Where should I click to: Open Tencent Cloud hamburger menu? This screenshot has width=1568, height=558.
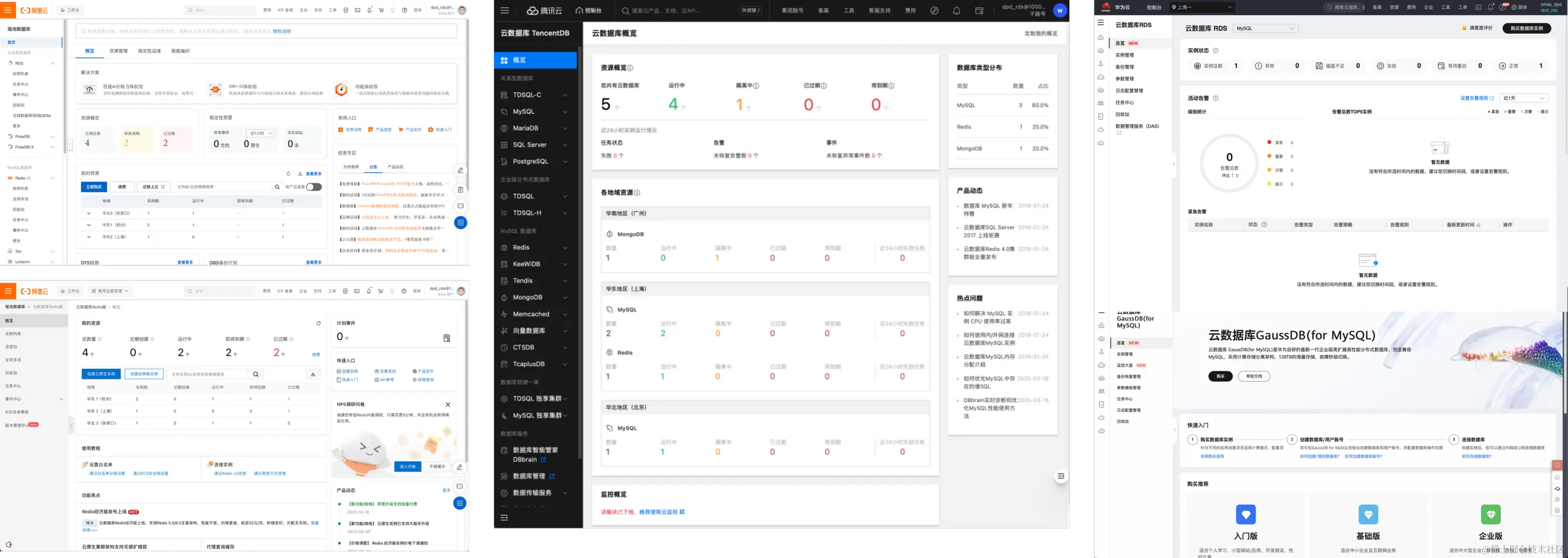click(x=505, y=10)
